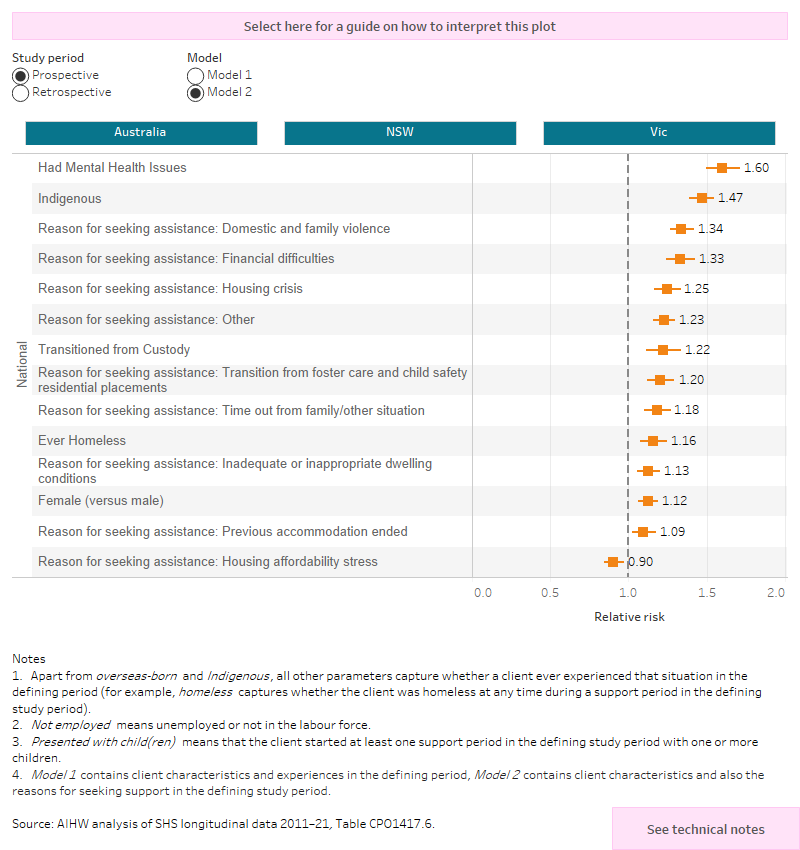Select the Retrospective study period

[x=19, y=92]
